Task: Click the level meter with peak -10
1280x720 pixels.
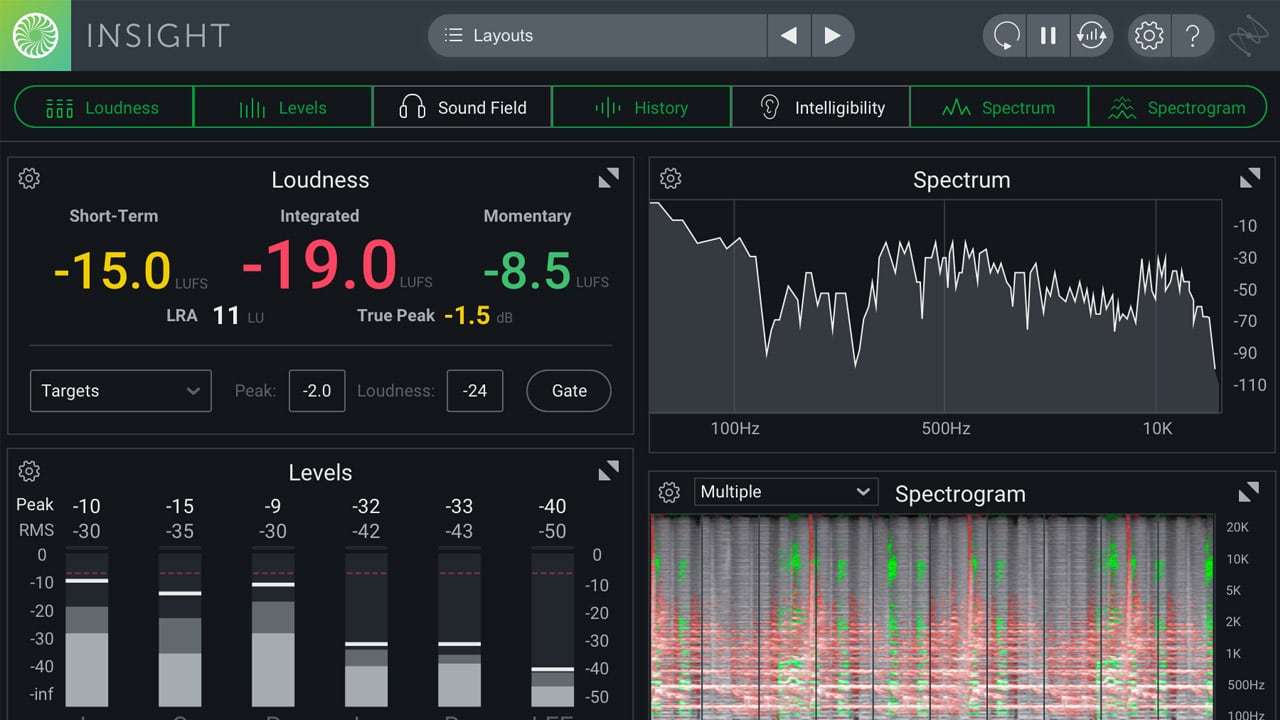Action: (86, 627)
